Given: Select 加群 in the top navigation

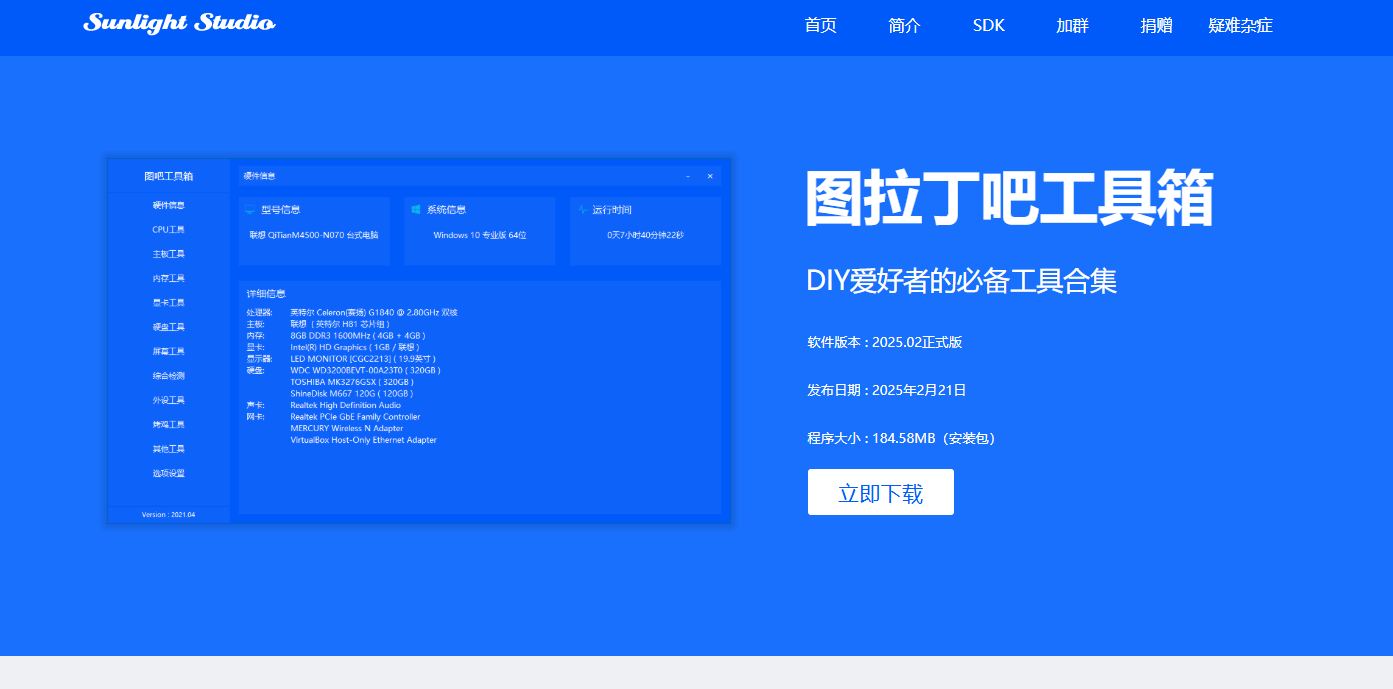Looking at the screenshot, I should (1072, 26).
